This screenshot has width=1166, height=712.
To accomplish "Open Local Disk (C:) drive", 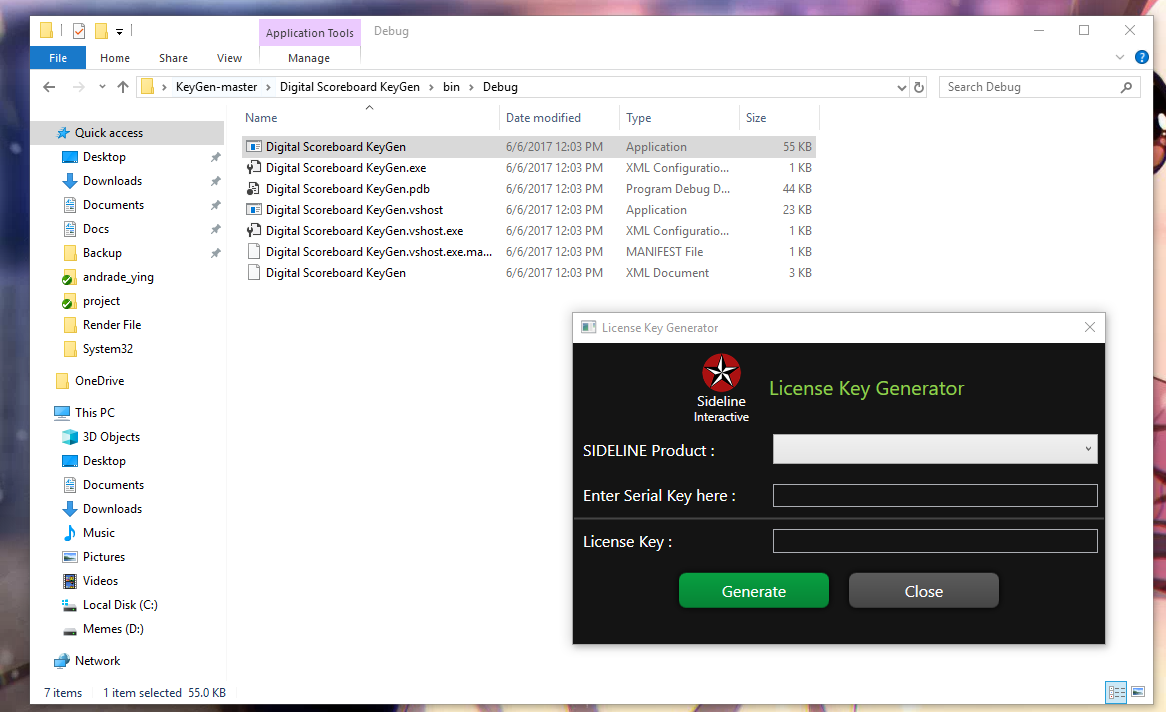I will 120,605.
